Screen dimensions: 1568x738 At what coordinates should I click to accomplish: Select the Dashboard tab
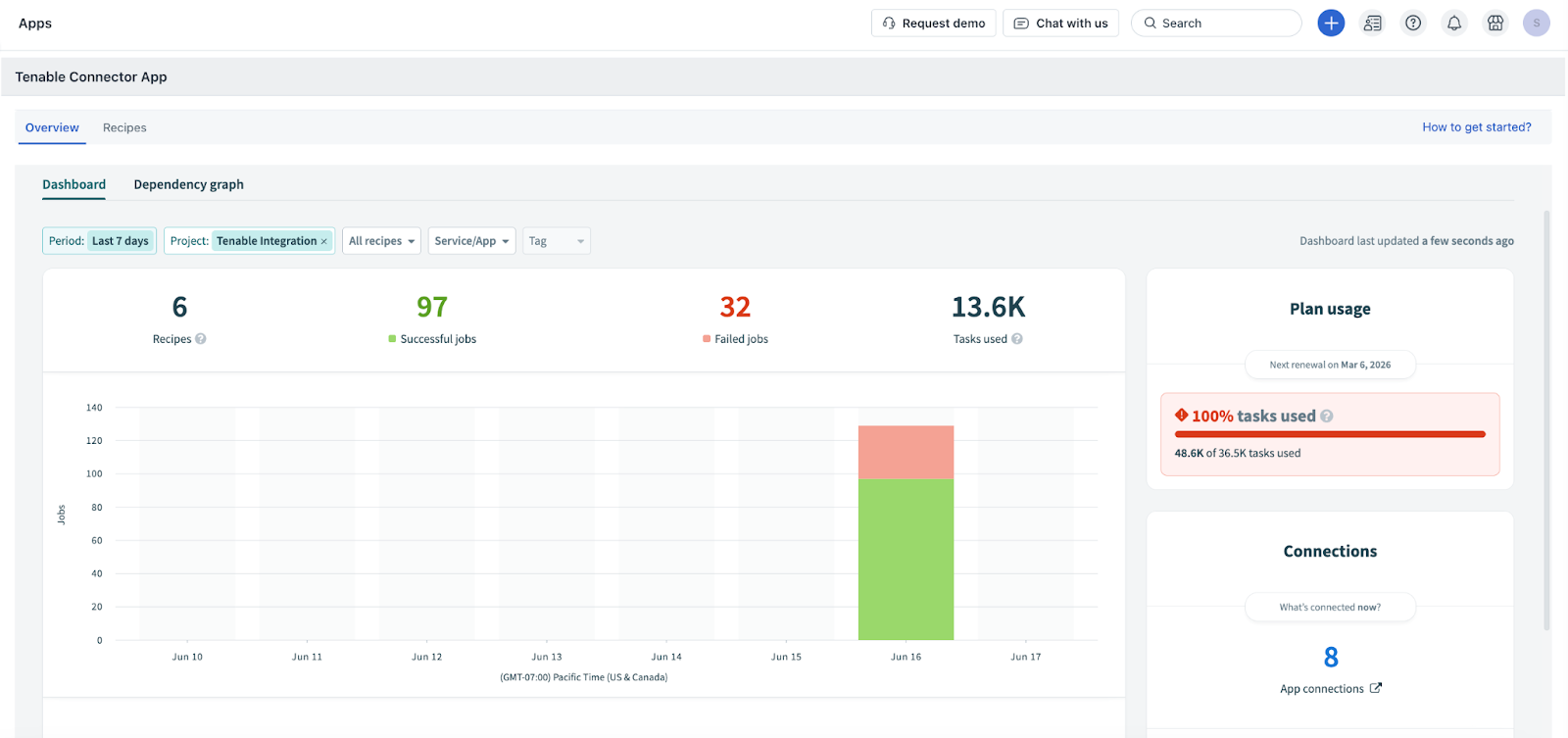coord(73,184)
